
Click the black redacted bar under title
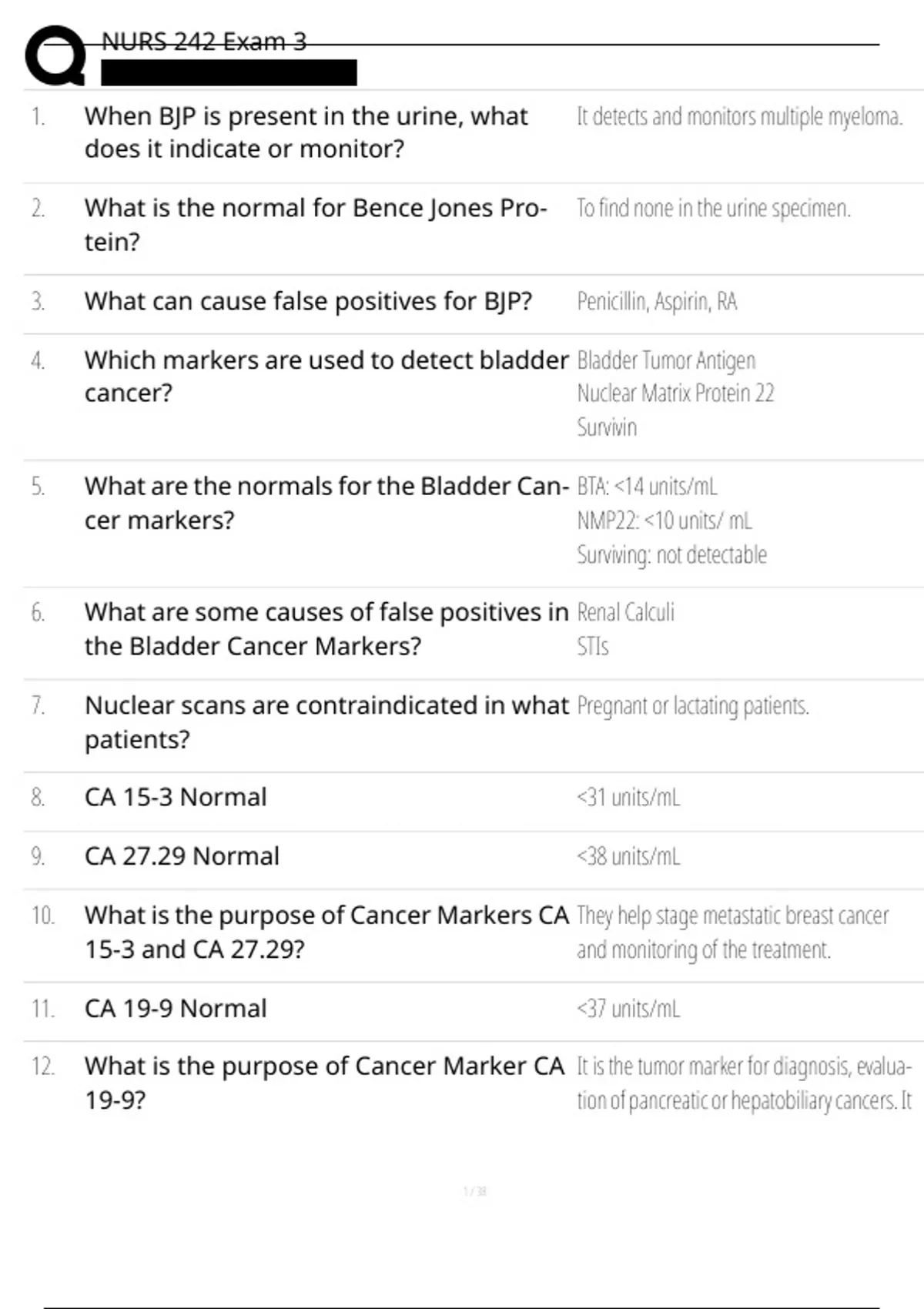click(x=229, y=73)
